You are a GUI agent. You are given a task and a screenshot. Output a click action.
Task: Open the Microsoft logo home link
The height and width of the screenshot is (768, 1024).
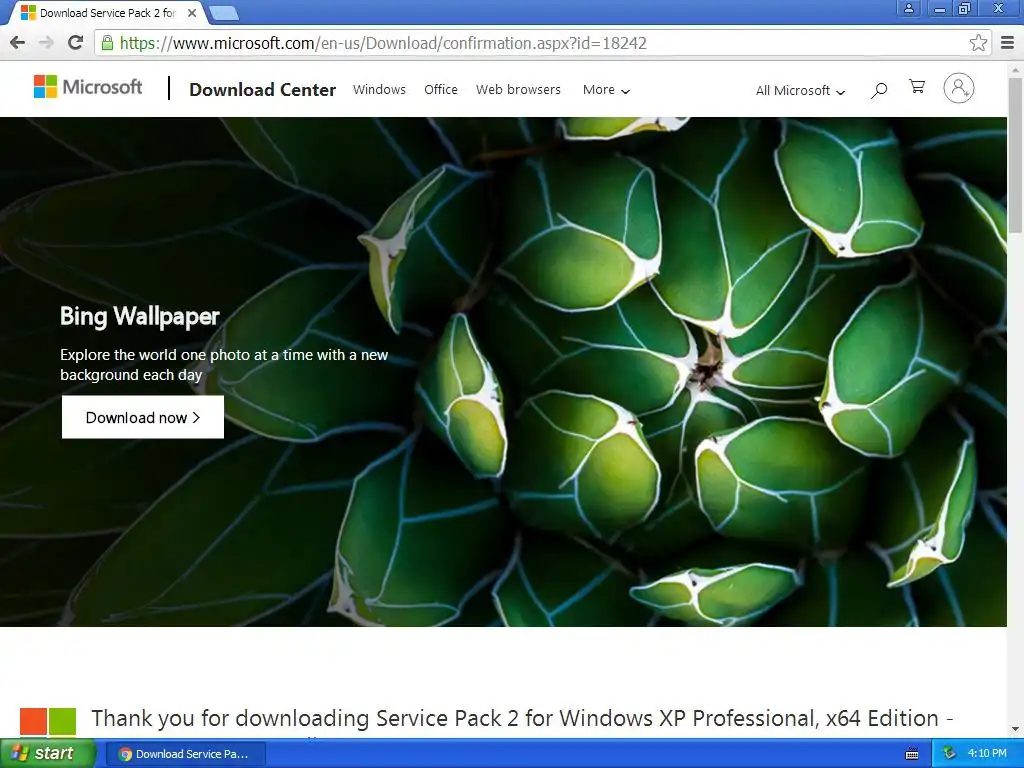click(88, 87)
